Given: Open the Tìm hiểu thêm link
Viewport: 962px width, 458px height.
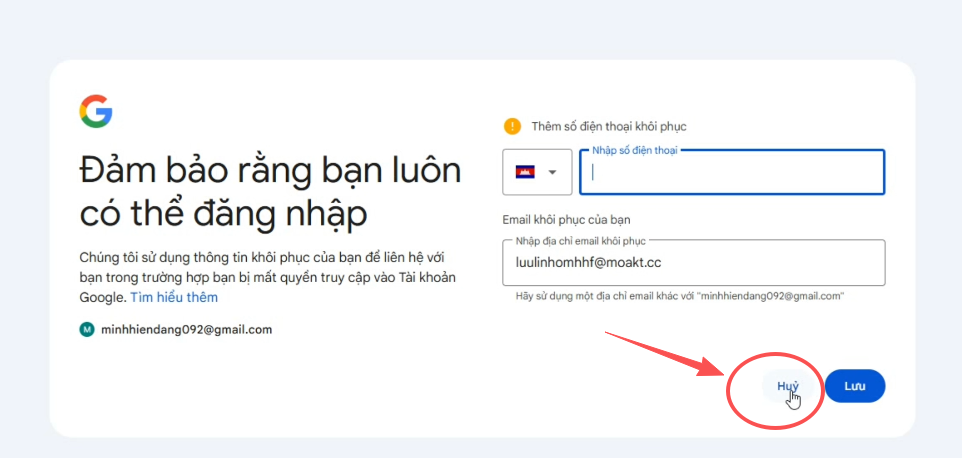Looking at the screenshot, I should (x=174, y=297).
